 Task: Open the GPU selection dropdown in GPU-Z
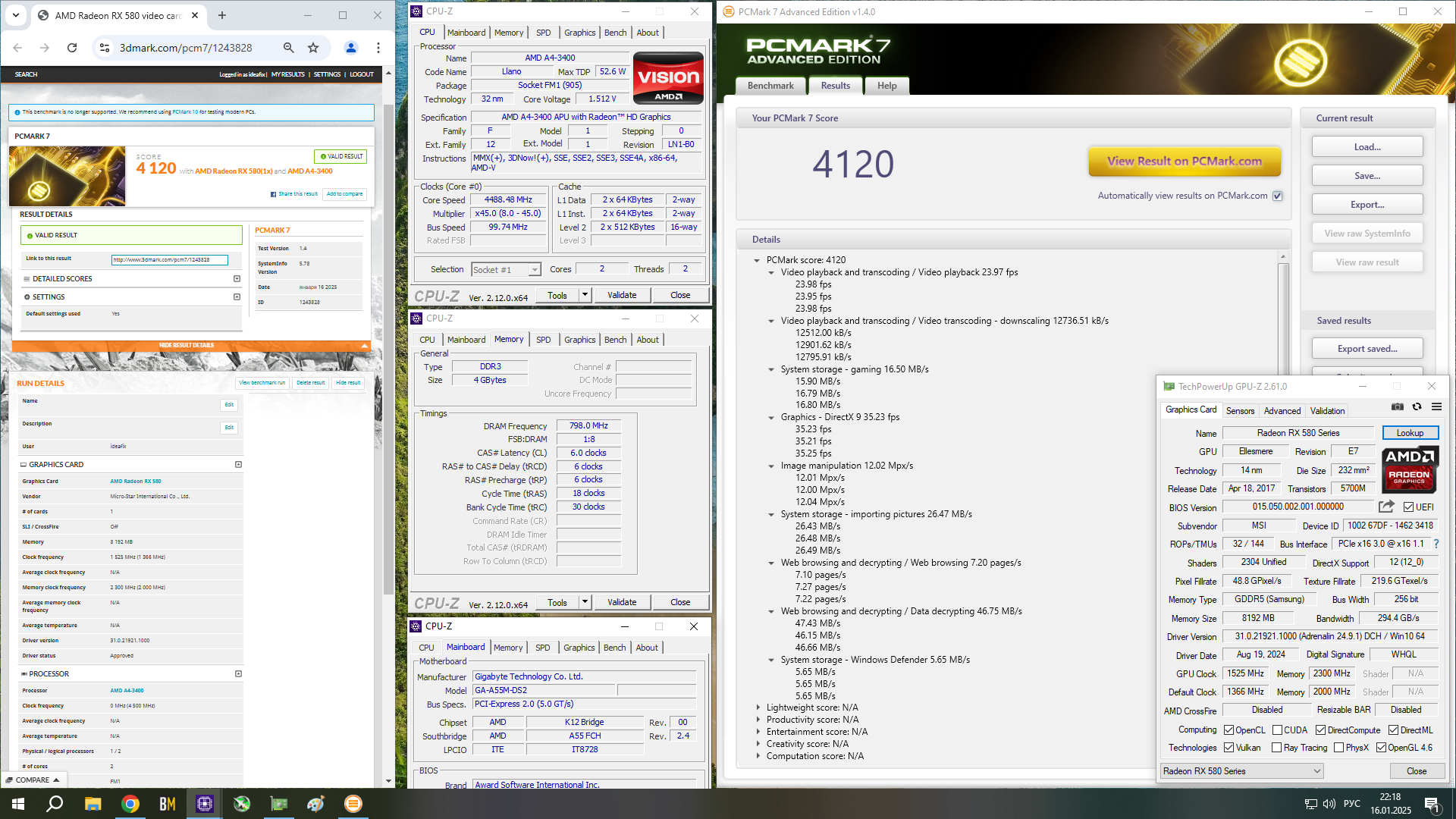(1242, 771)
